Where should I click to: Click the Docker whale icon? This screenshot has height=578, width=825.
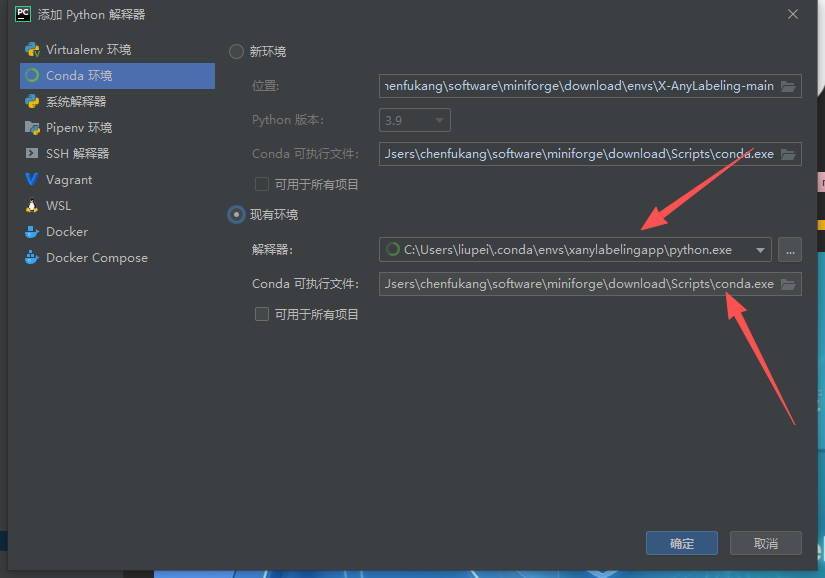coord(32,231)
